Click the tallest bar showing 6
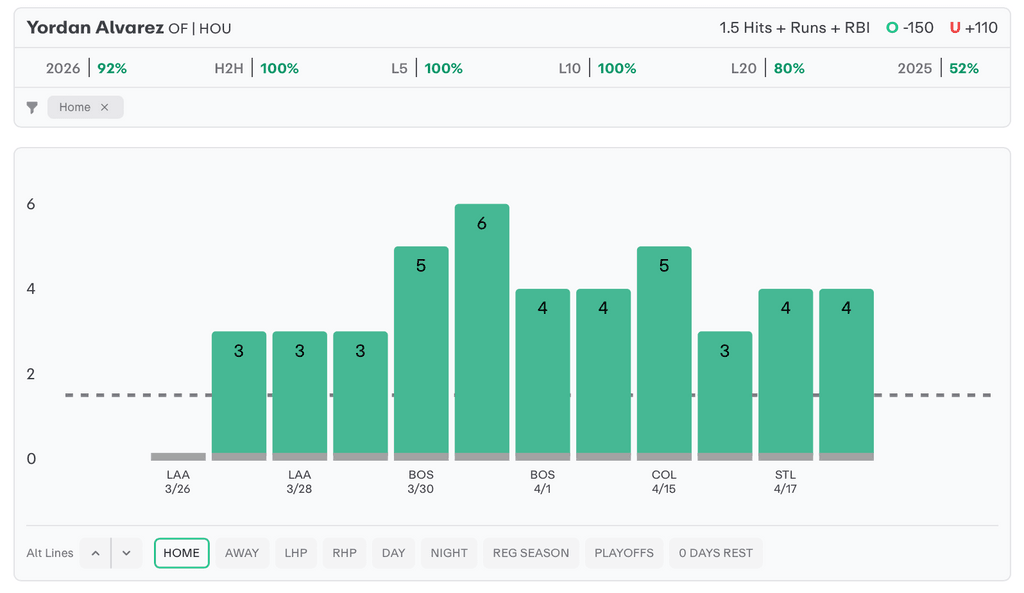Viewport: 1024px width, 593px height. [482, 330]
